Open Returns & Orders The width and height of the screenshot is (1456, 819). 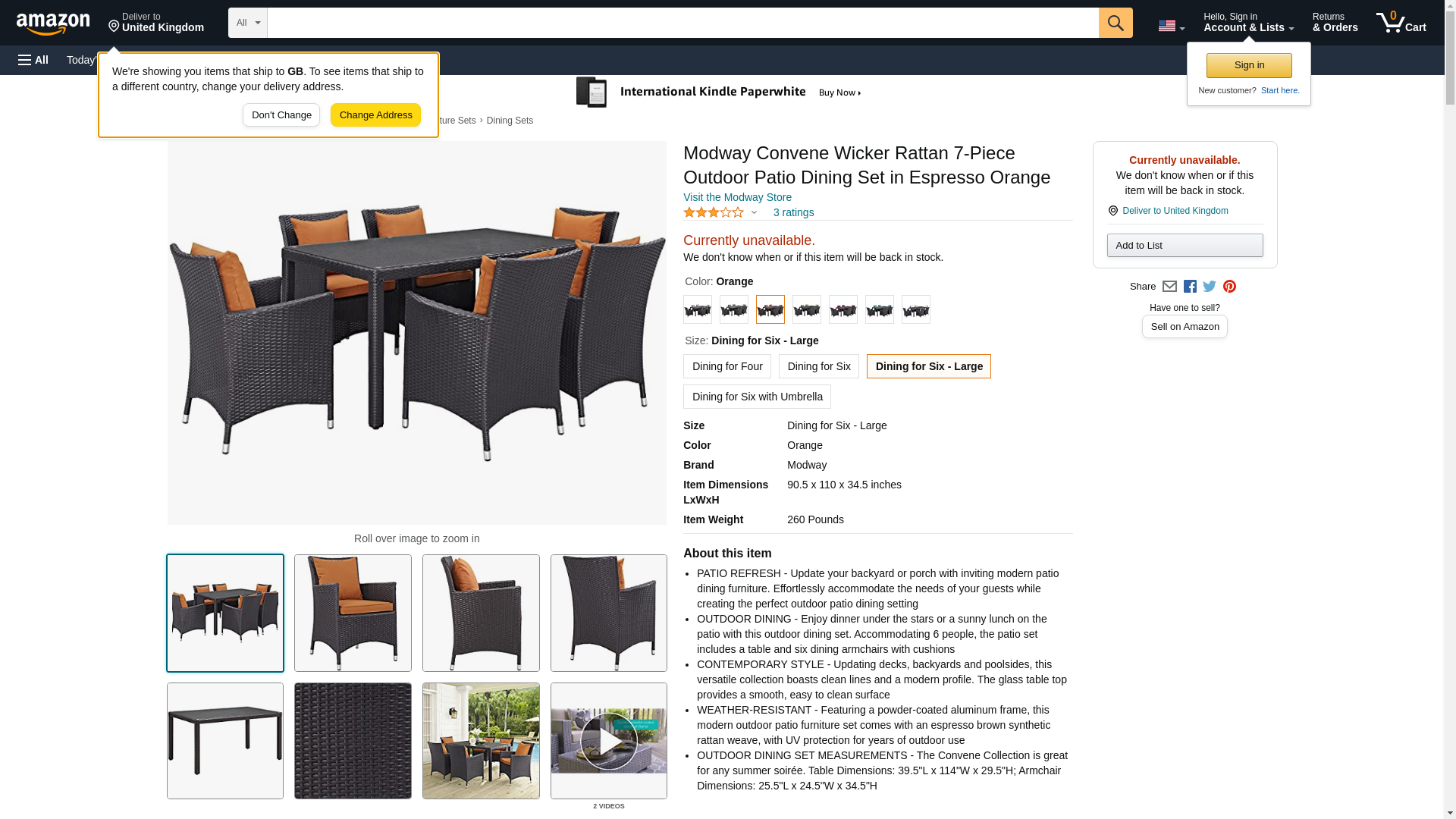1335,23
